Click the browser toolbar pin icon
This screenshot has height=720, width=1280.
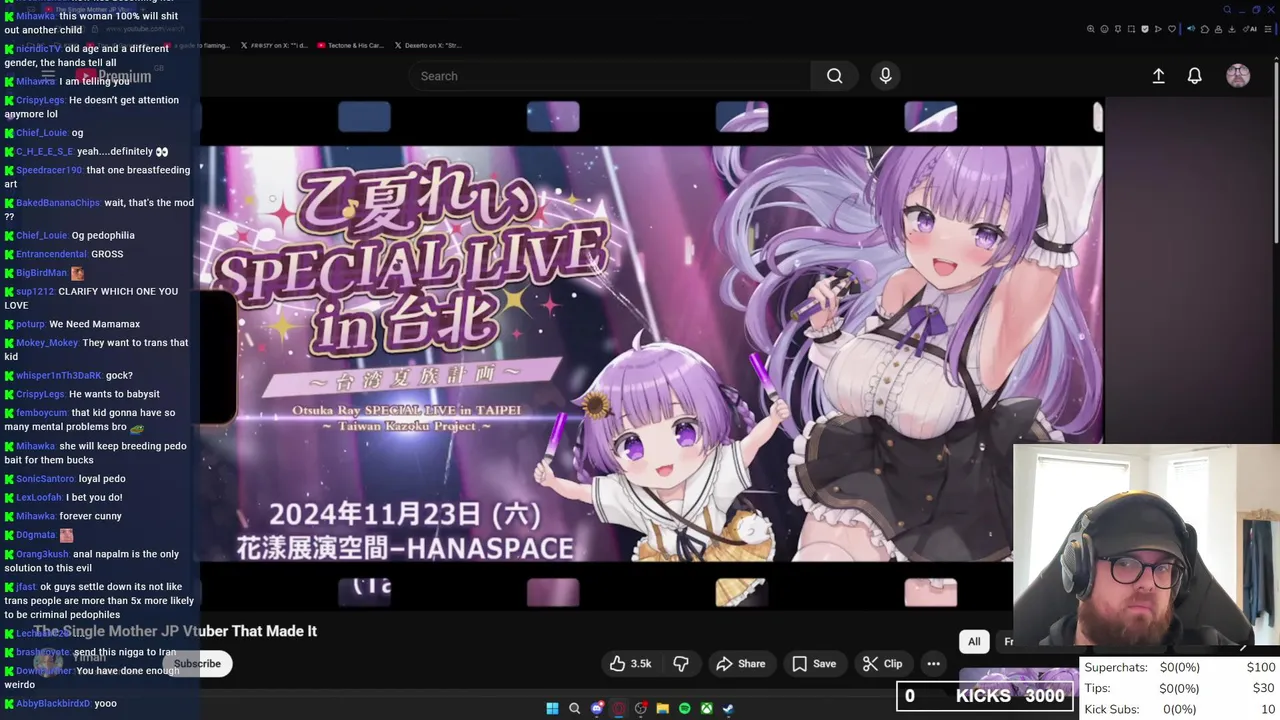pos(1118,29)
